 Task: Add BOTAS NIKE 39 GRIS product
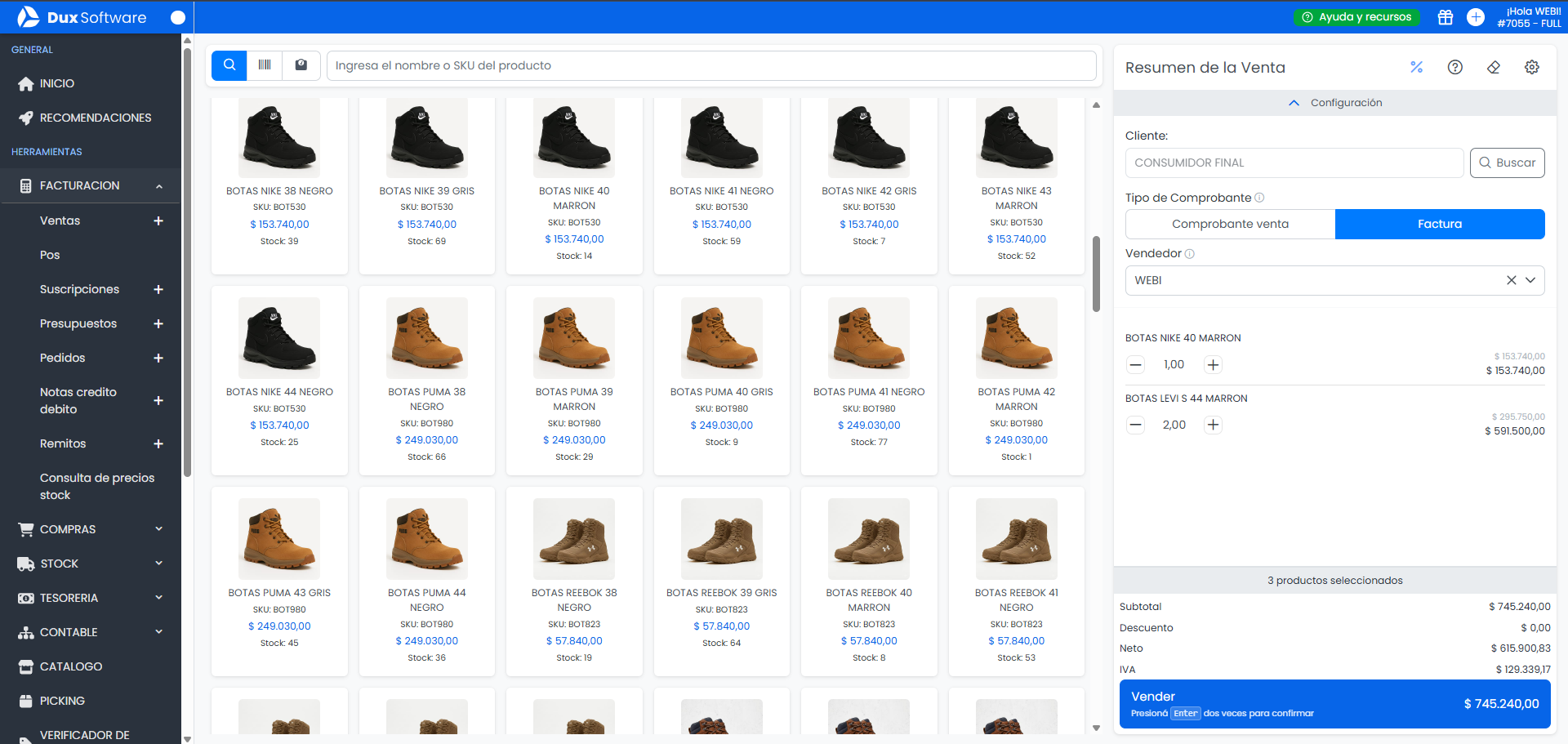(x=427, y=186)
